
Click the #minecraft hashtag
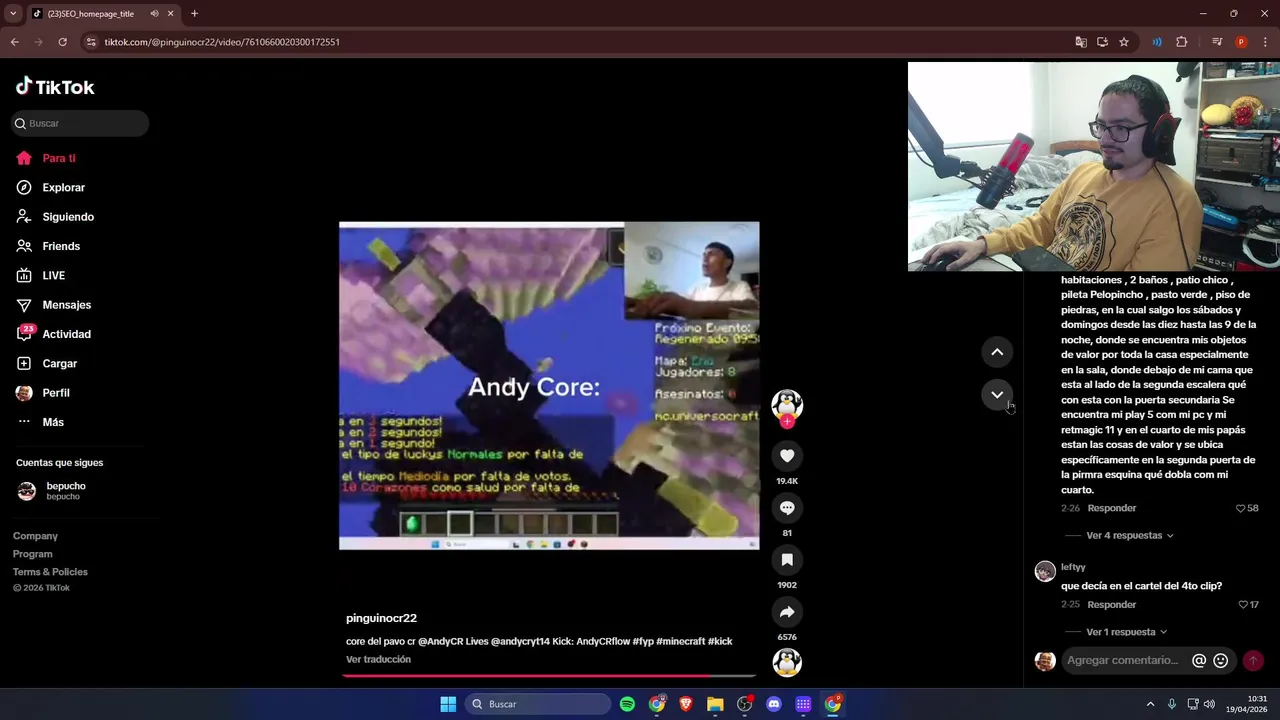tap(681, 641)
